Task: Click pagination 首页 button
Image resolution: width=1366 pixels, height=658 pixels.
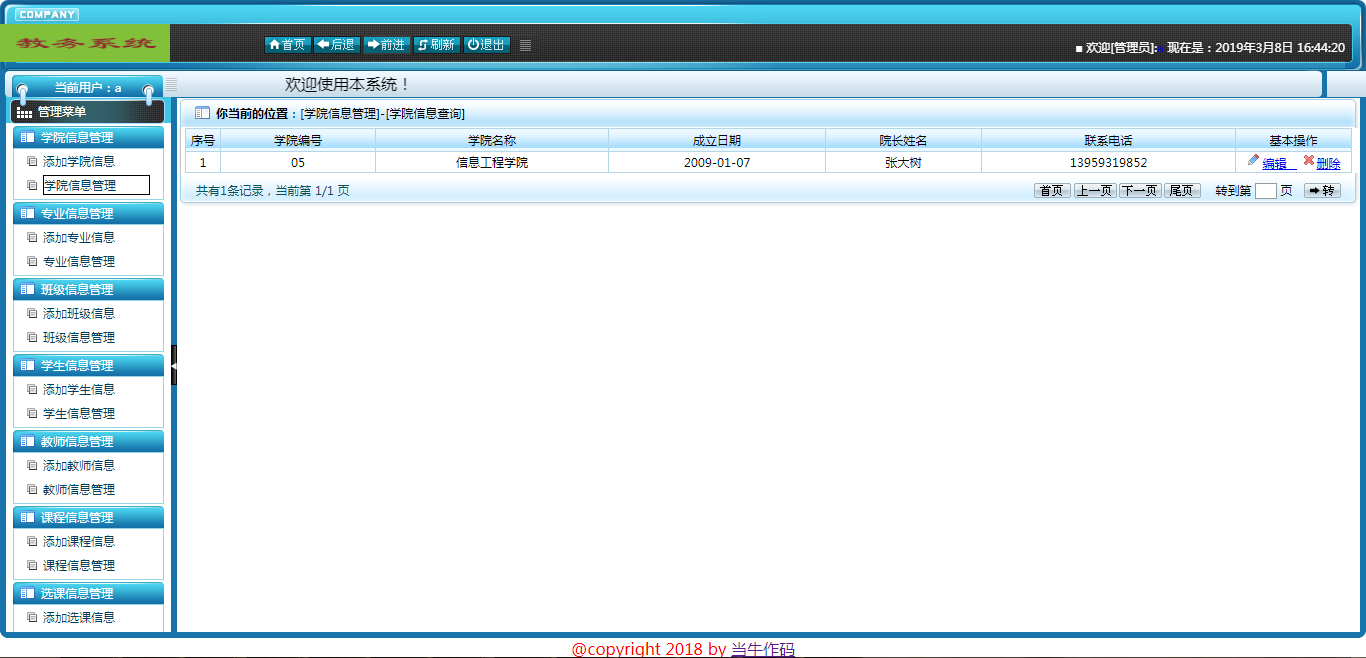Action: point(1052,190)
